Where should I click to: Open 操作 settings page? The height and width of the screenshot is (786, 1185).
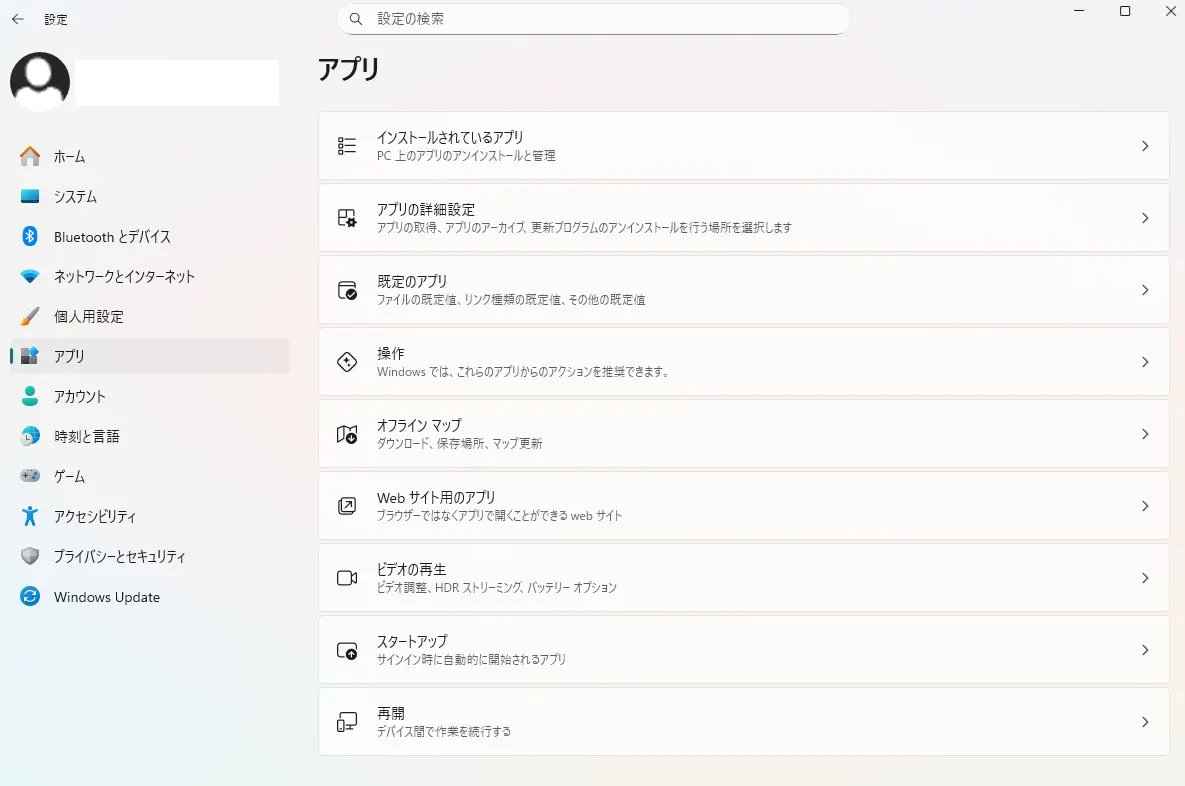[x=744, y=362]
